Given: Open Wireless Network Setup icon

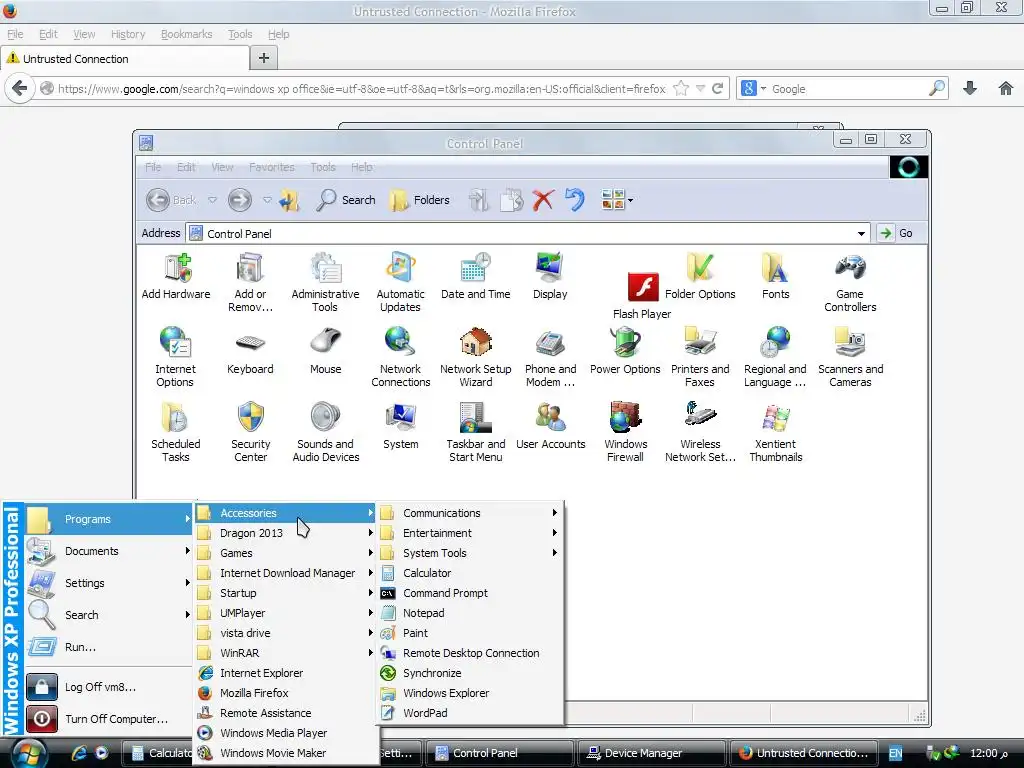Looking at the screenshot, I should coord(700,432).
